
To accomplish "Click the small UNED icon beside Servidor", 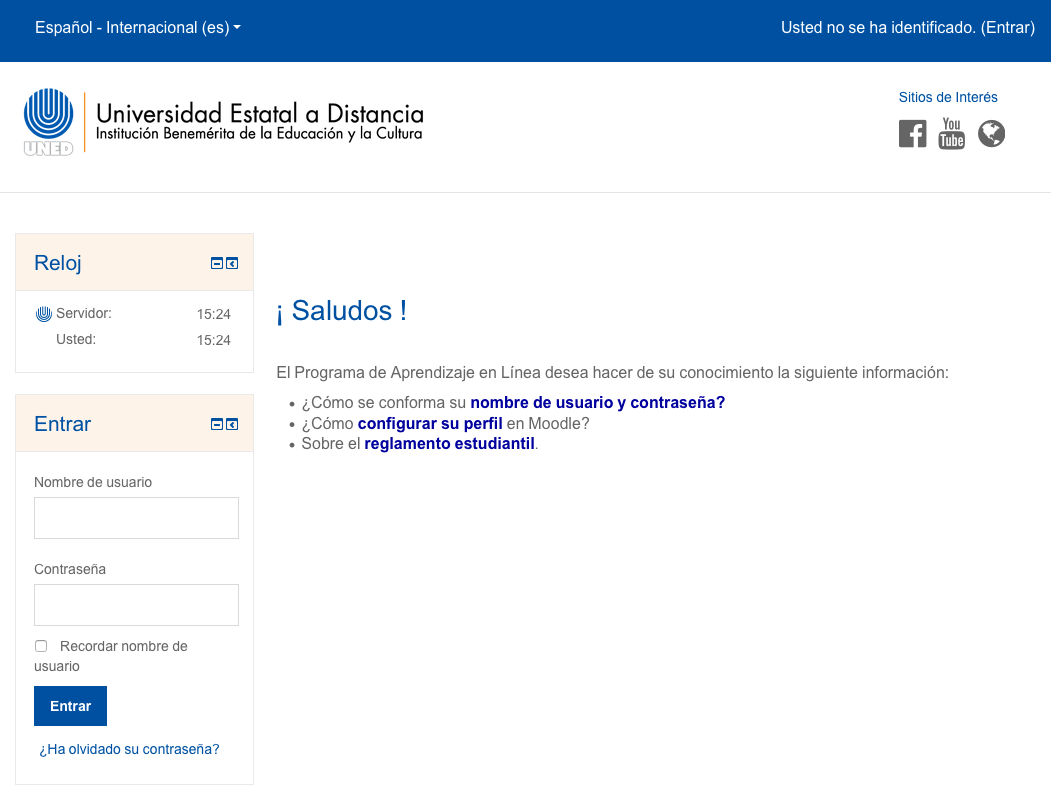I will coord(43,314).
